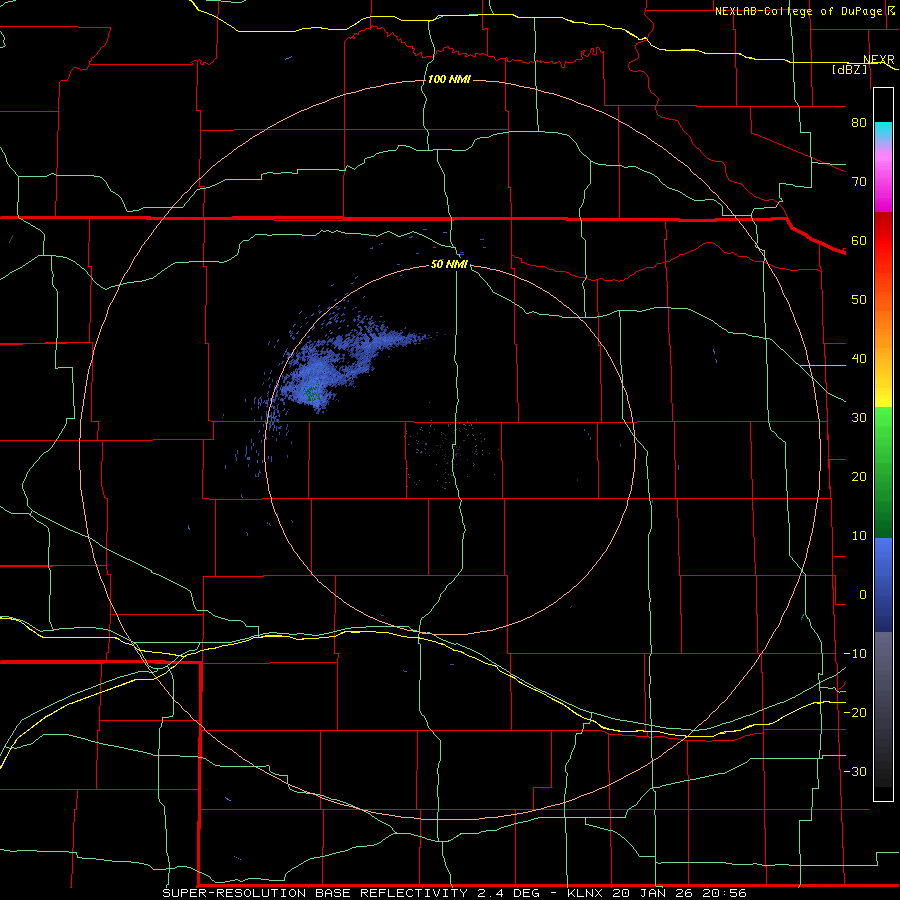The width and height of the screenshot is (900, 900).
Task: Click the "[dBZ]" units label
Action: [x=850, y=69]
